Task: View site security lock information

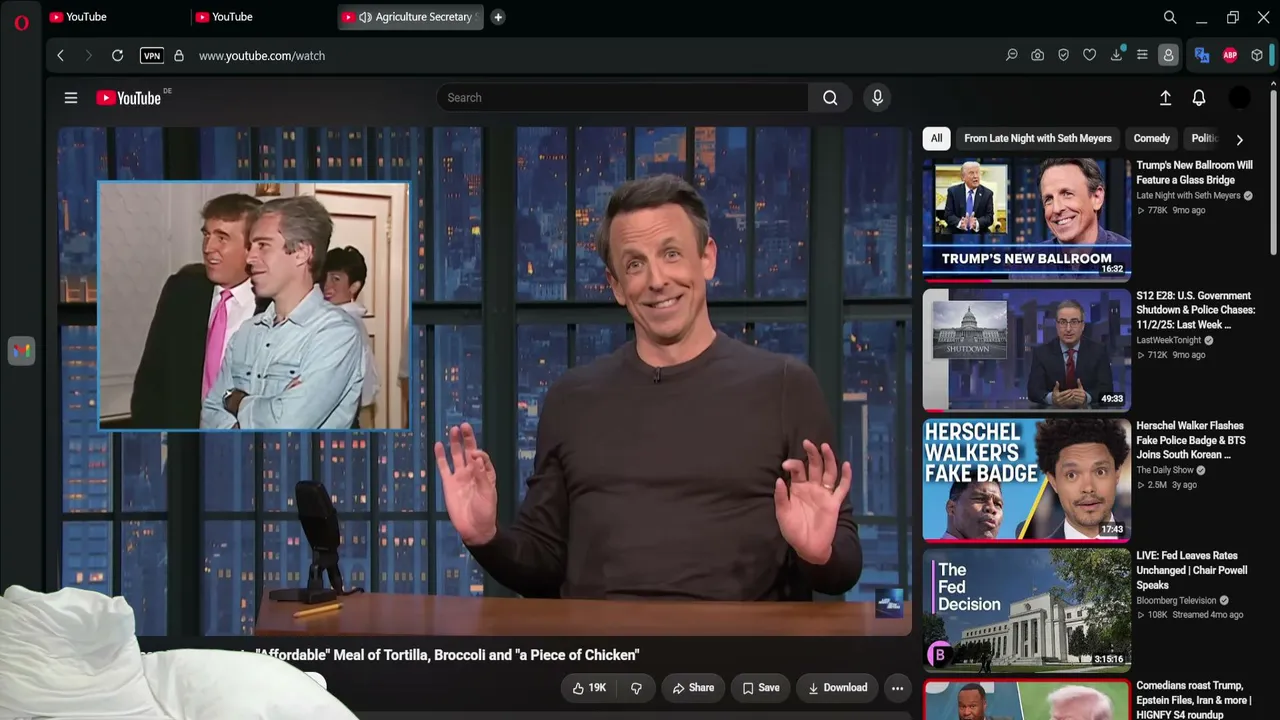Action: pyautogui.click(x=179, y=56)
